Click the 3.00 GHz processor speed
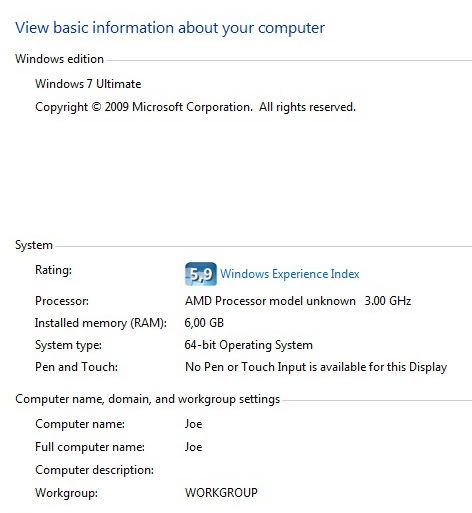Screen dimensions: 472x513 click(x=388, y=301)
